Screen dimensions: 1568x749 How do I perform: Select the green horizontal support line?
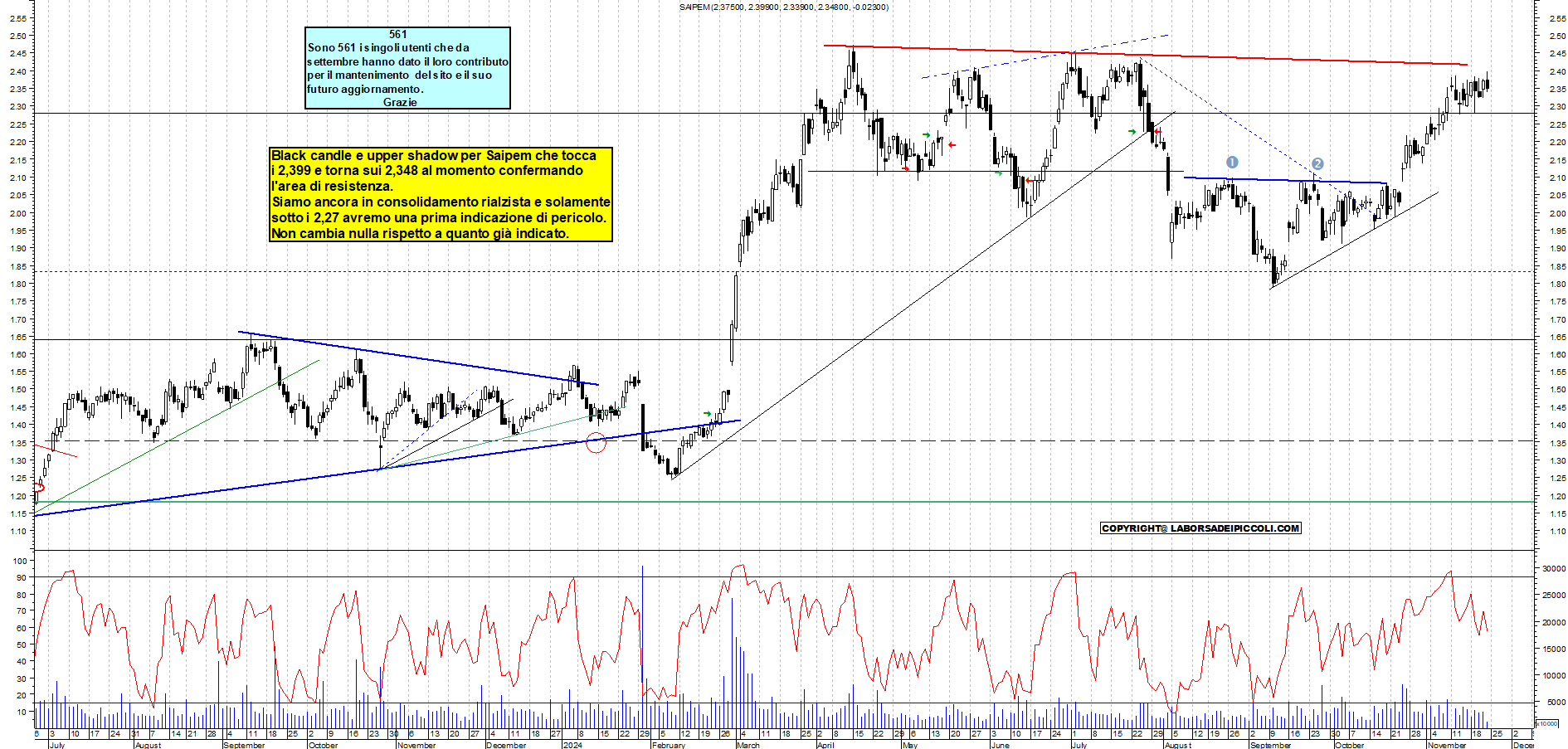pyautogui.click(x=784, y=501)
